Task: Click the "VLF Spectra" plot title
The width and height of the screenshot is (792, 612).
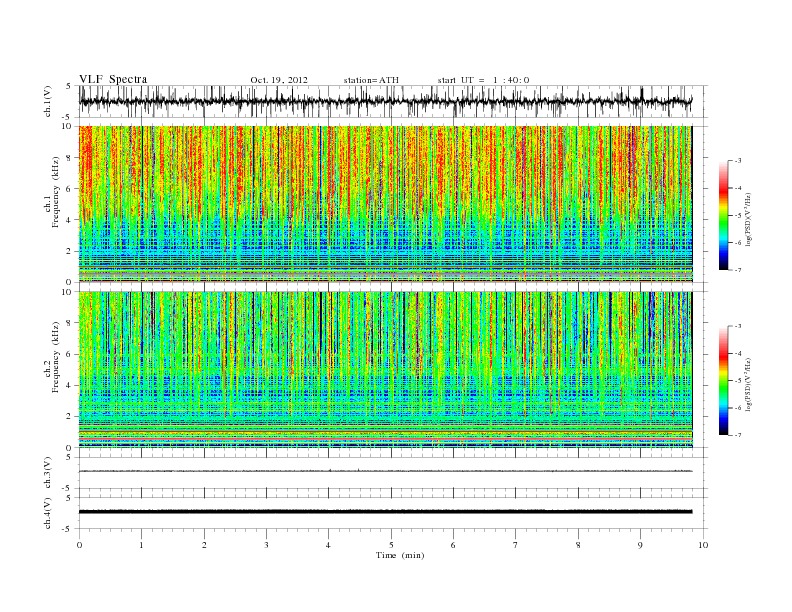Action: 113,79
